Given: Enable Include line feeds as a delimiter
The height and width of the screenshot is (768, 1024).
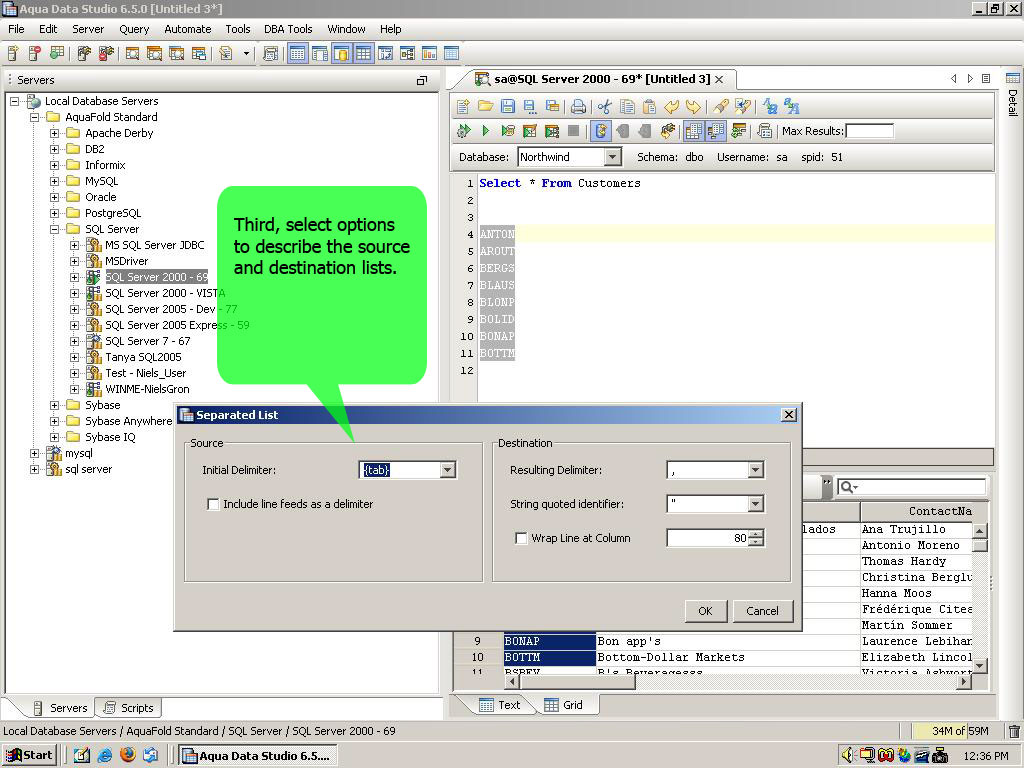Looking at the screenshot, I should tap(213, 504).
